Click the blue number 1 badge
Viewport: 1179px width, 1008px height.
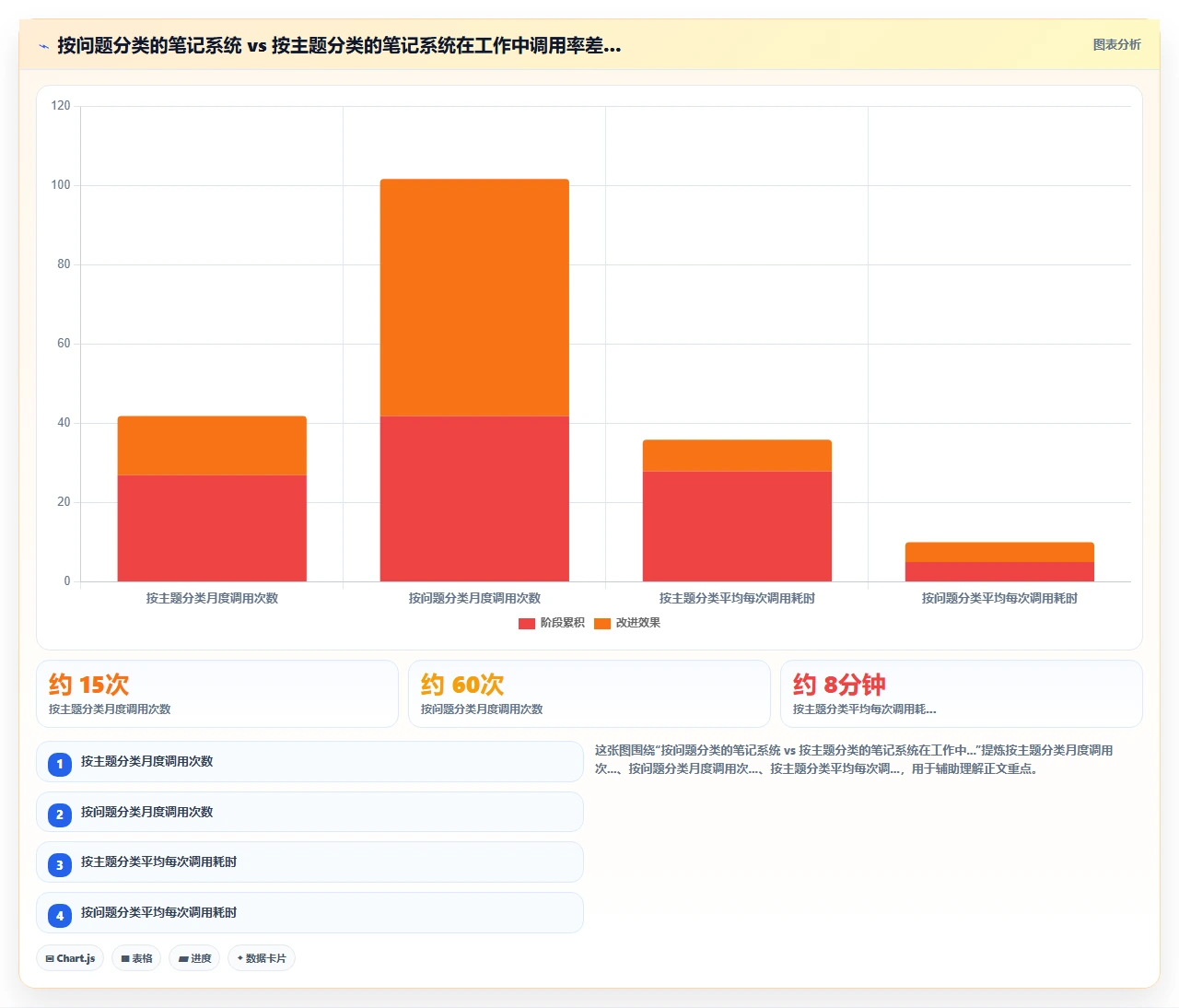point(60,764)
